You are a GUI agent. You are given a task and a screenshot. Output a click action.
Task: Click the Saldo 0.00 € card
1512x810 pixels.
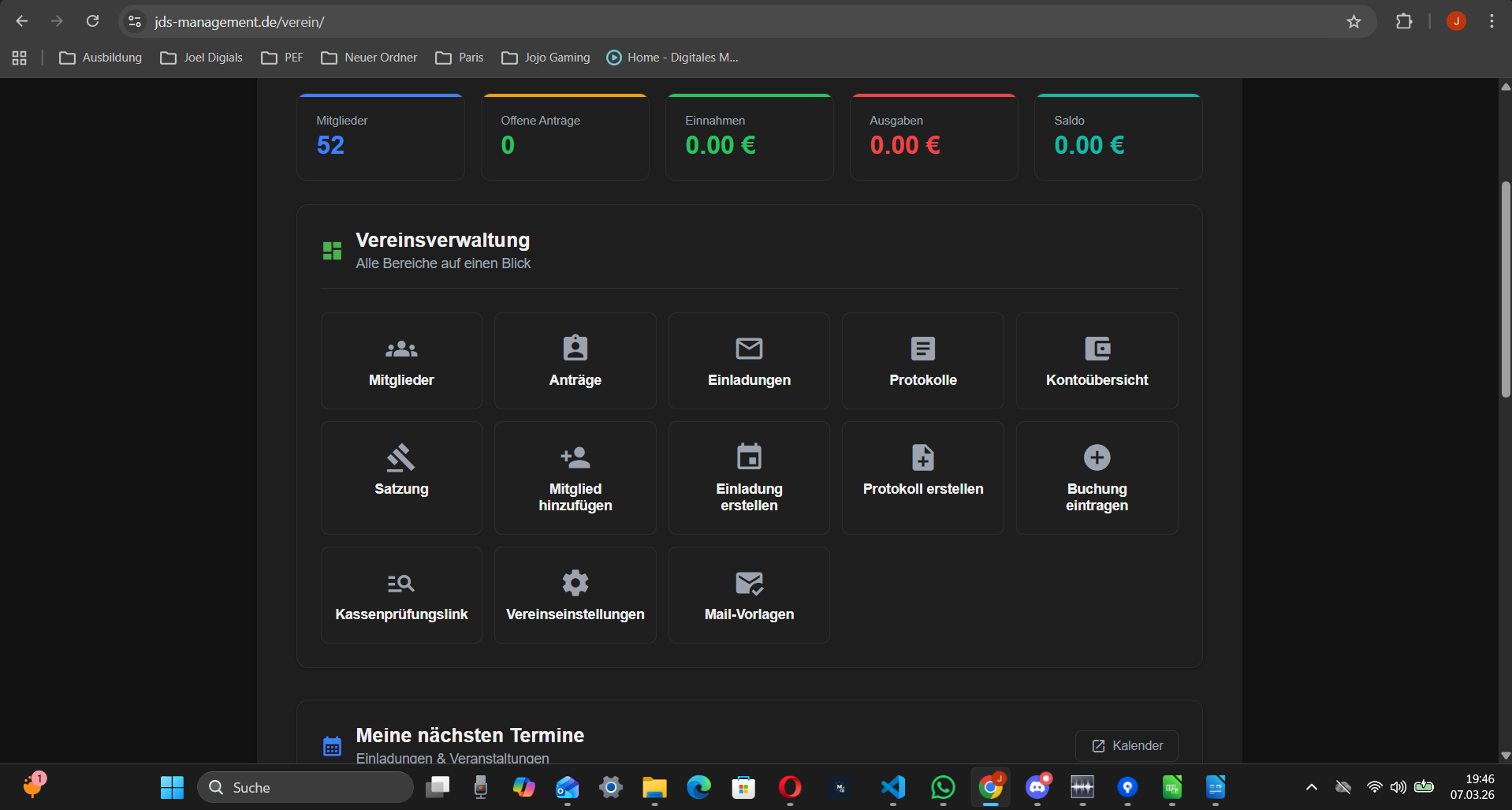pyautogui.click(x=1119, y=137)
